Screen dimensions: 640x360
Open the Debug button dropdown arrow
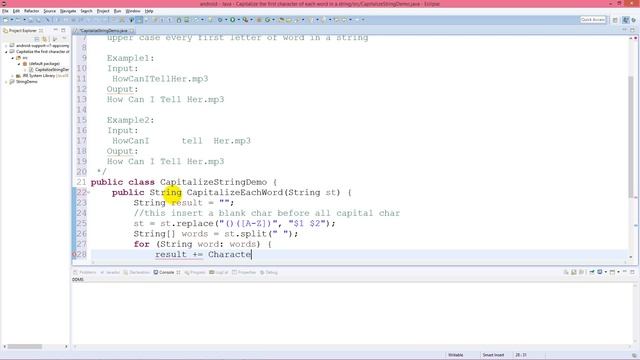click(x=226, y=20)
